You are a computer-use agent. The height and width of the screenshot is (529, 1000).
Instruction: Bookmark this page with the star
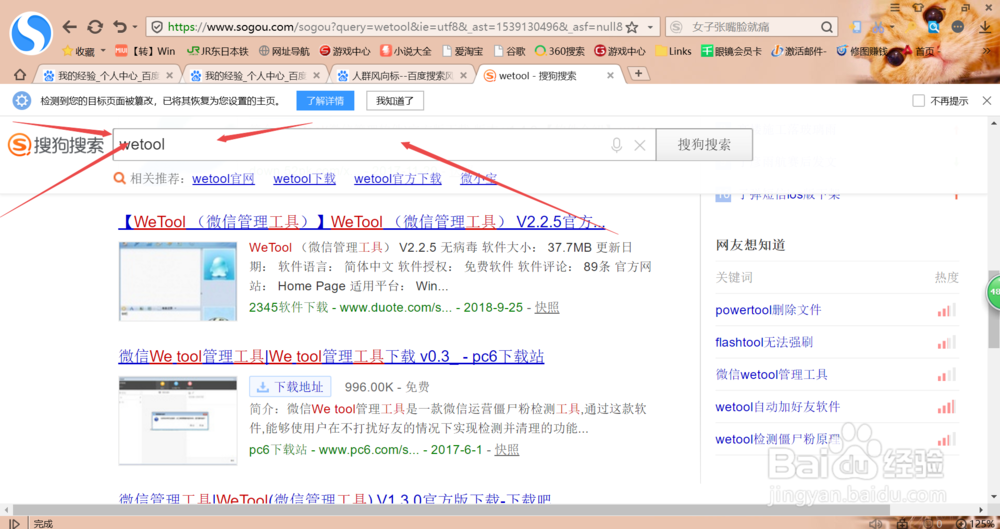coord(631,27)
